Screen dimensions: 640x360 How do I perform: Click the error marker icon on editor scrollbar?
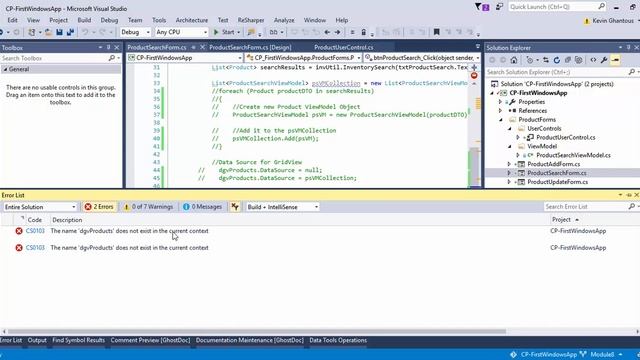pos(474,76)
